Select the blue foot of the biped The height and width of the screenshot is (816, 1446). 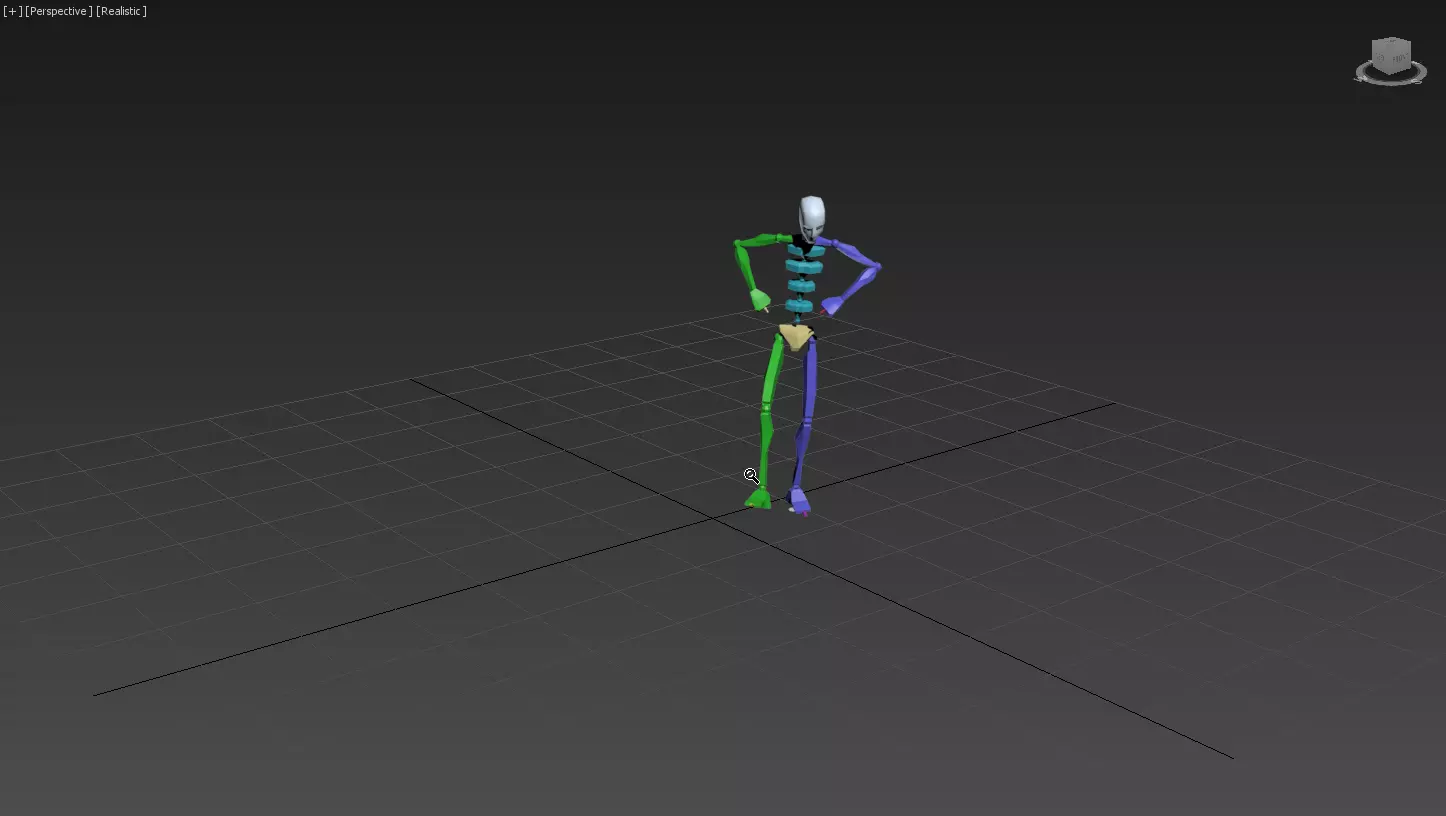[x=799, y=500]
